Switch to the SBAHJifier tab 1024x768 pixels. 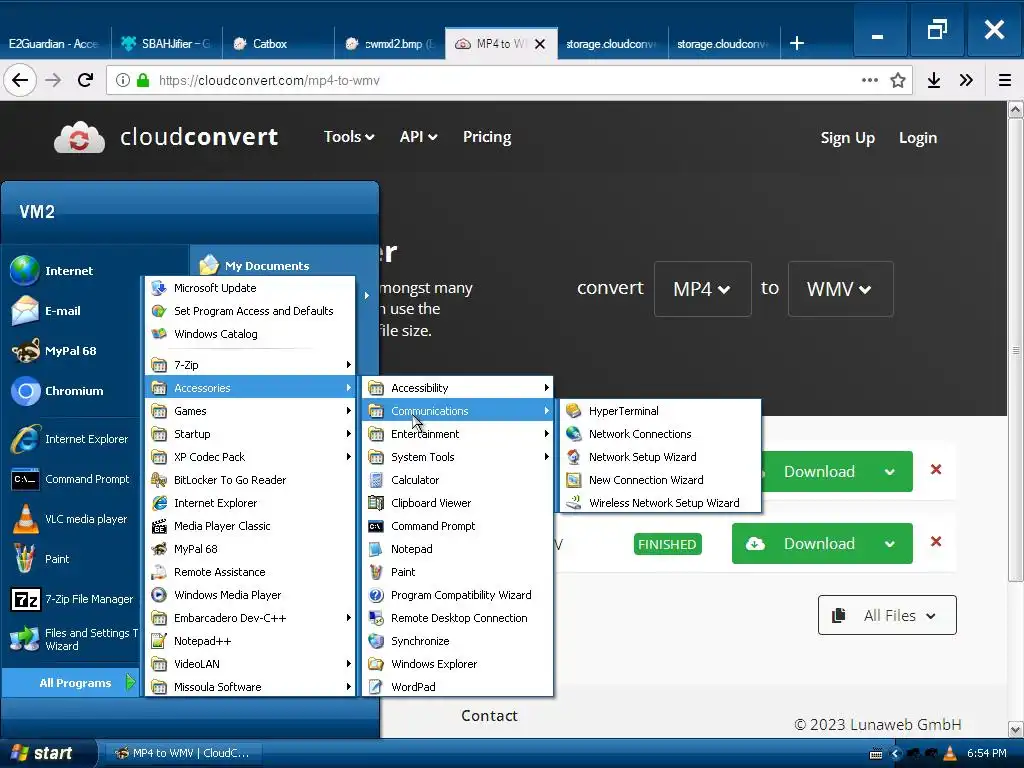pos(167,44)
